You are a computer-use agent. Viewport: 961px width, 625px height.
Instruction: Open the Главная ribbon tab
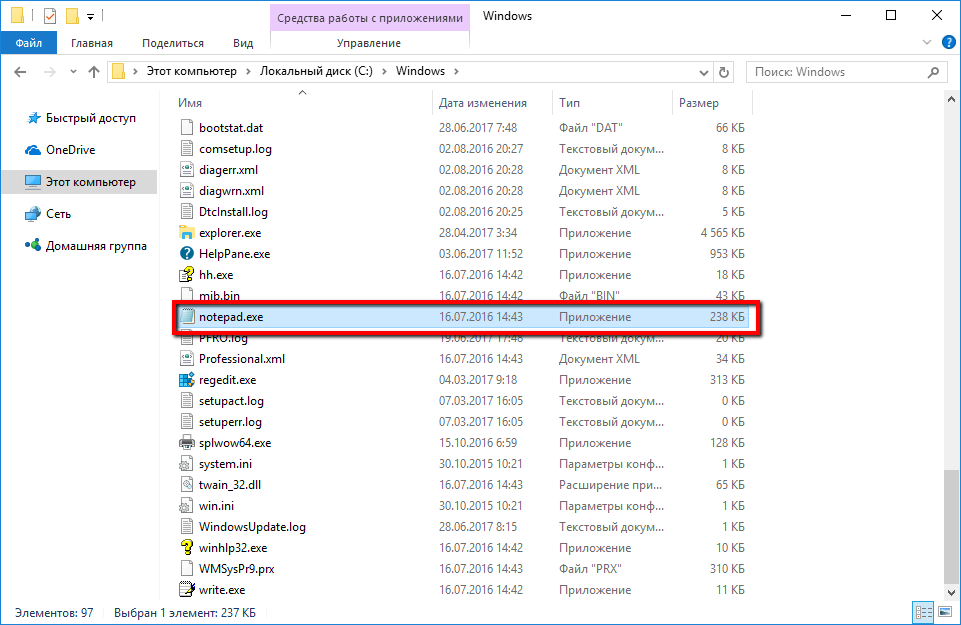(92, 43)
